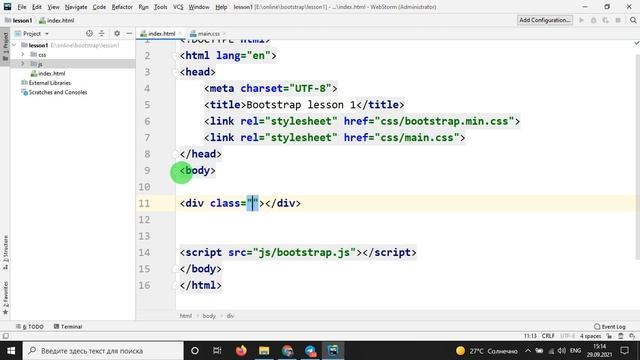The image size is (640, 360).
Task: Select External Libraries in project tree
Action: coord(49,83)
